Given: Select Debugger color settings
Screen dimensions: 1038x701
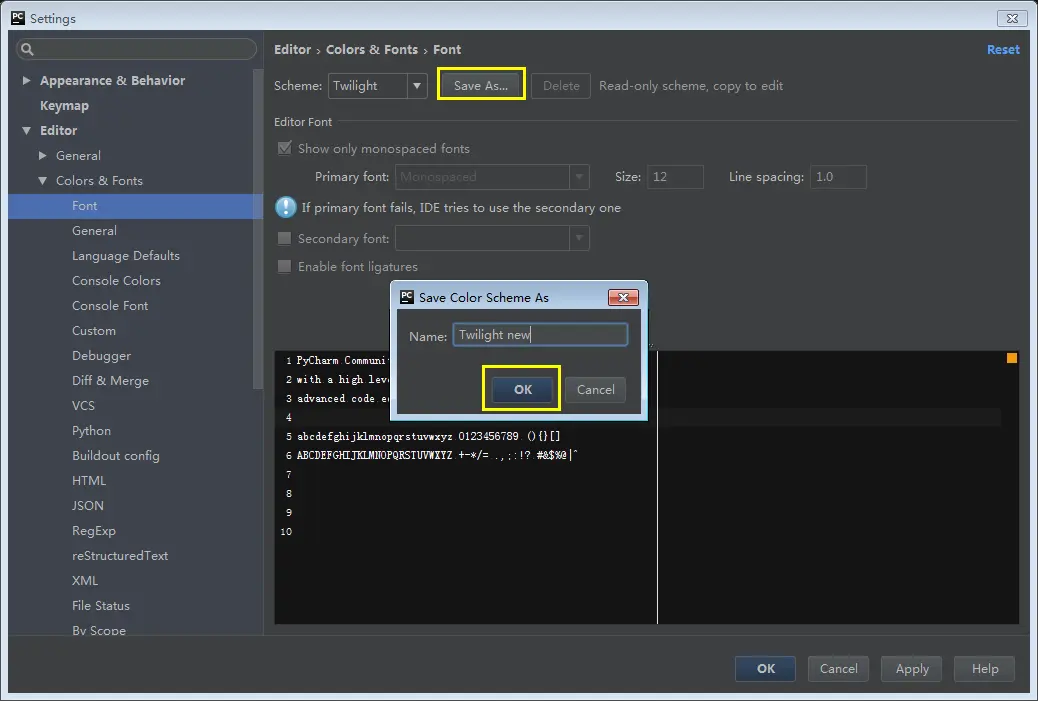Looking at the screenshot, I should point(101,355).
